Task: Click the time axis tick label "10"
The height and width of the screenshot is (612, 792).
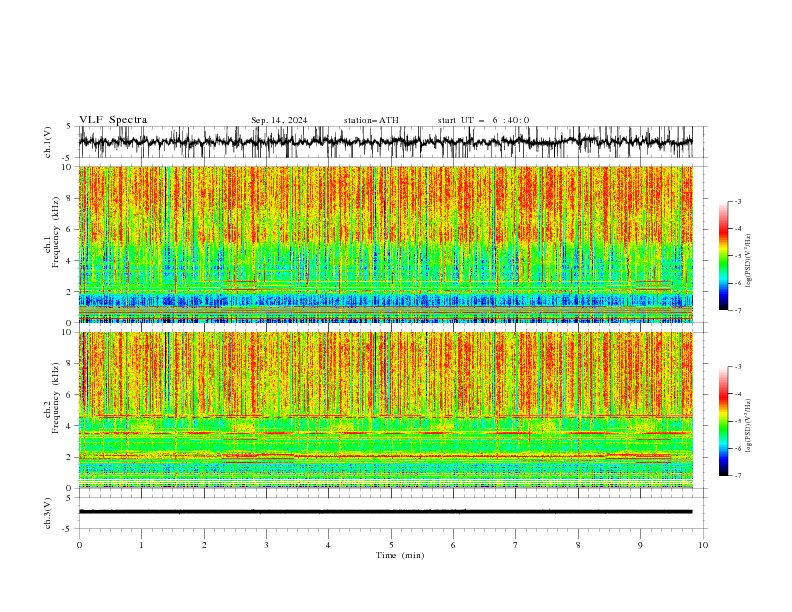Action: pyautogui.click(x=703, y=545)
